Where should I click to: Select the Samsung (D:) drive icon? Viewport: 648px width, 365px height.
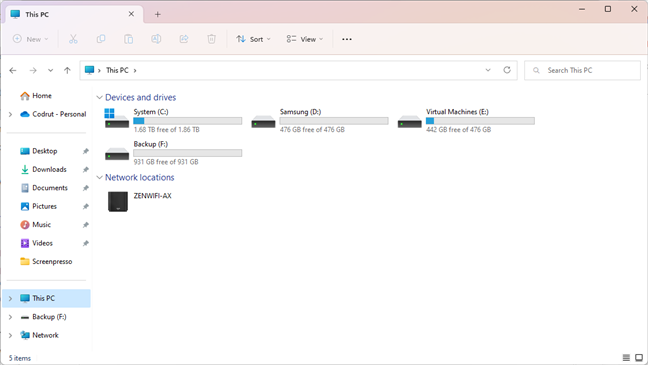click(263, 122)
